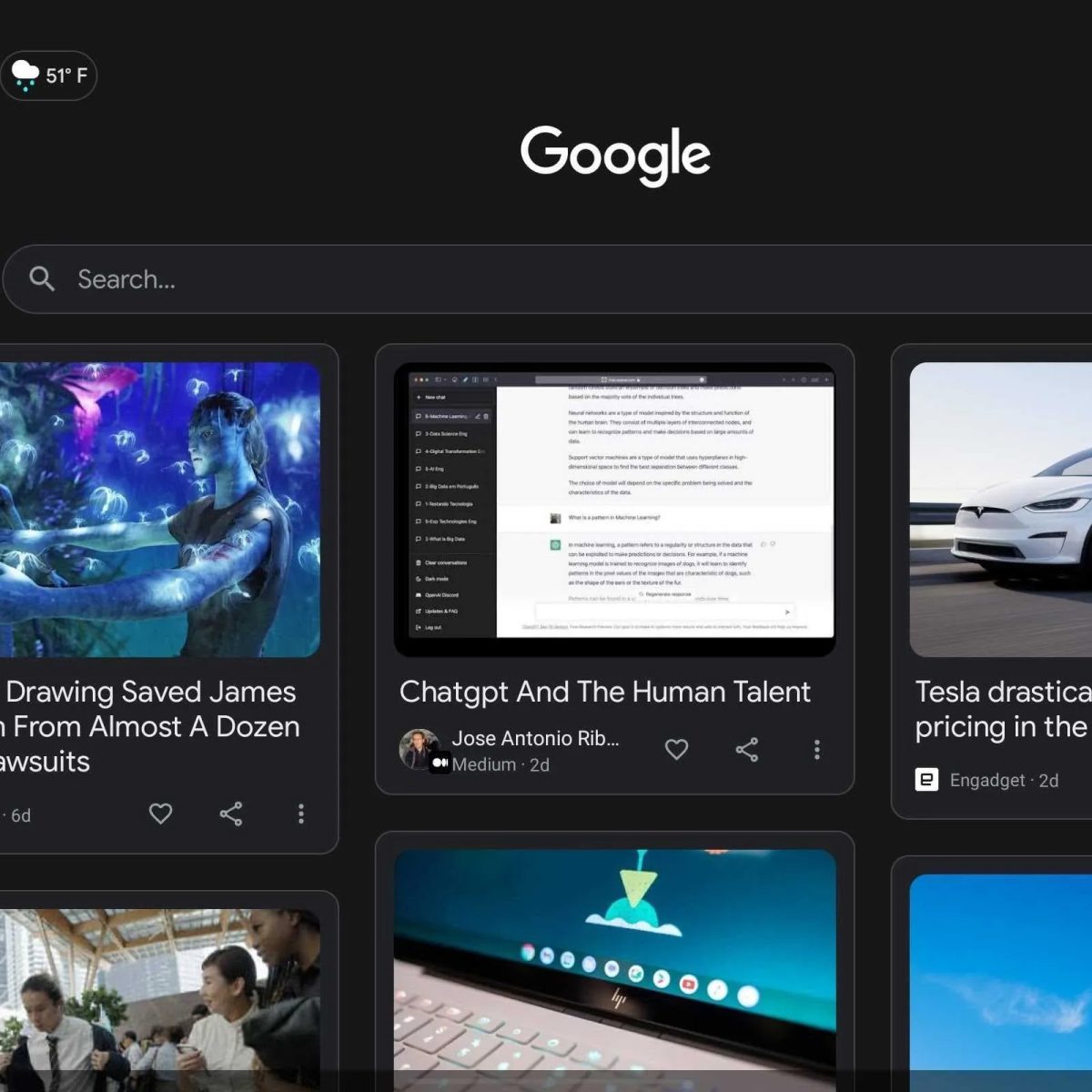Click the Engadget source icon
This screenshot has height=1092, width=1092.
pyautogui.click(x=926, y=780)
